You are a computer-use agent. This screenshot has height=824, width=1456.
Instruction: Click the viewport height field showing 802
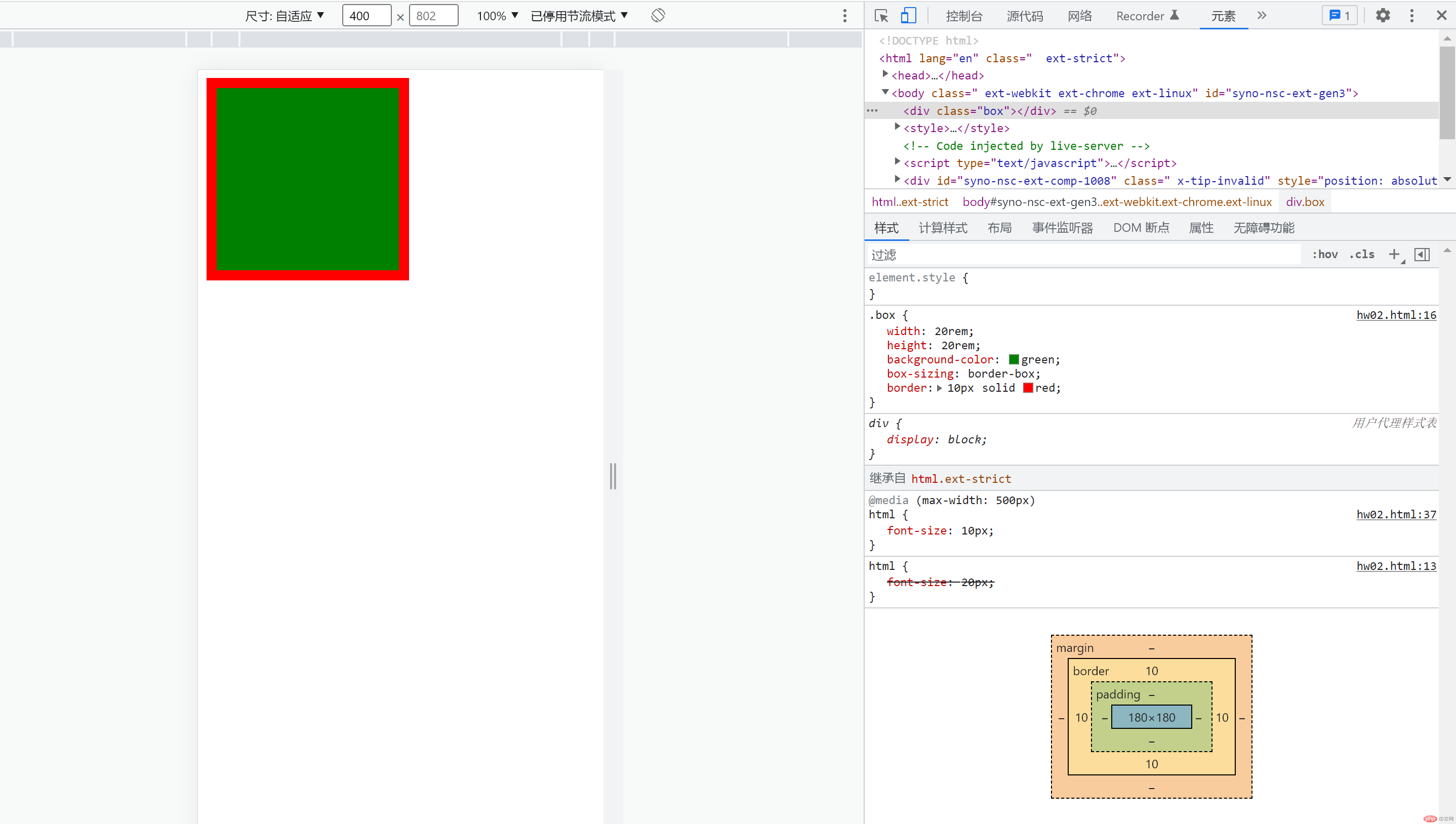(x=433, y=16)
